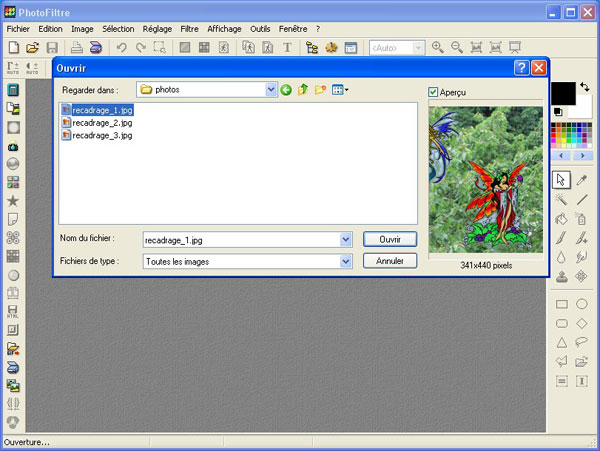
Task: Select the Line drawing tool
Action: click(x=582, y=199)
